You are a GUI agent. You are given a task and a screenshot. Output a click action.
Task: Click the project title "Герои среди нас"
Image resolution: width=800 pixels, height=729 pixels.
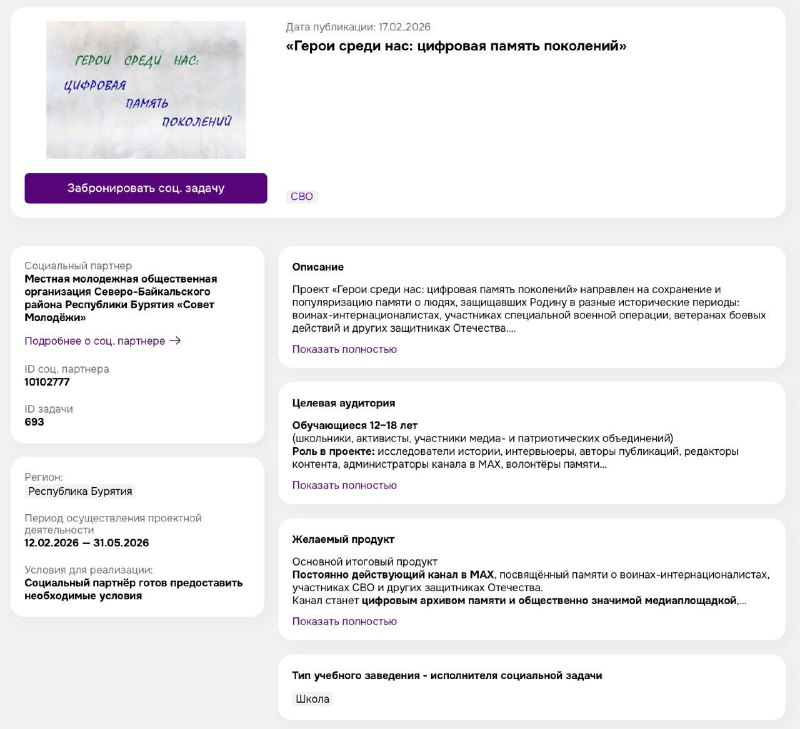click(x=456, y=46)
